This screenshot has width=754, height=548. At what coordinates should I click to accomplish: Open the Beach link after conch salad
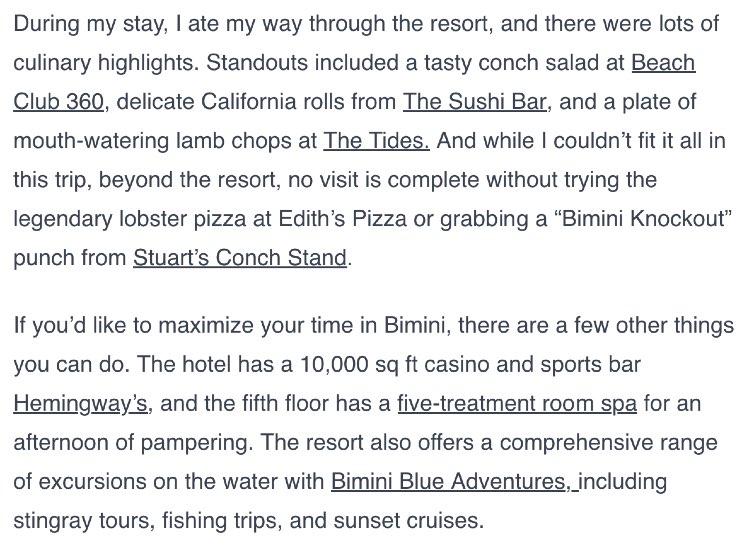coord(663,63)
